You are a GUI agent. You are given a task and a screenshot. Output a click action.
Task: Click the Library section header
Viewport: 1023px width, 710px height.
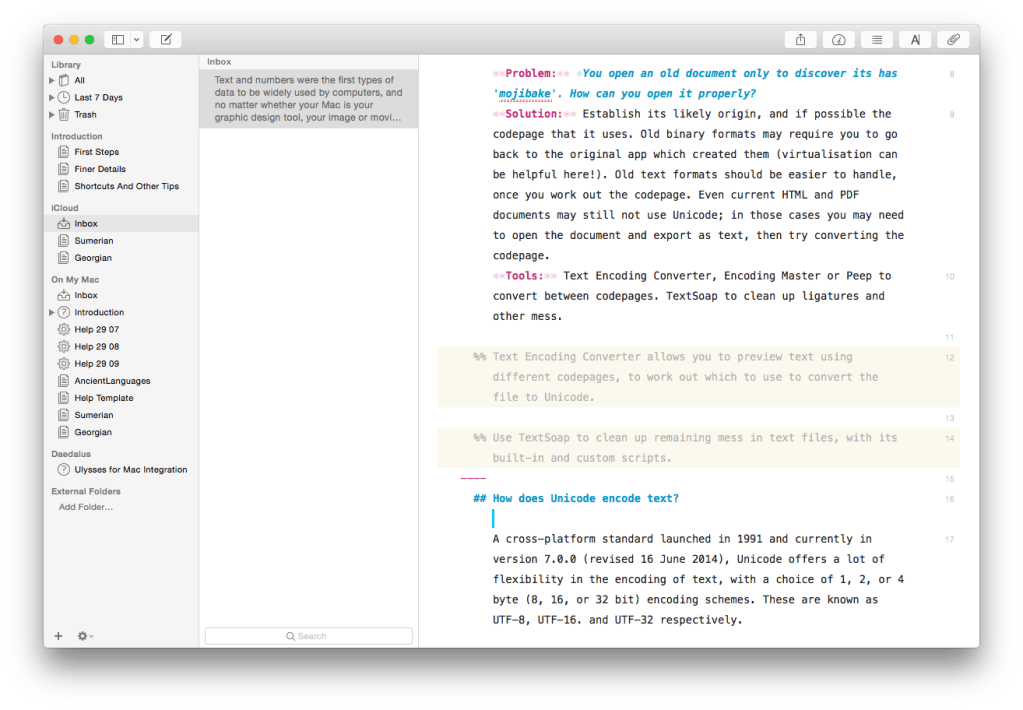[x=66, y=65]
